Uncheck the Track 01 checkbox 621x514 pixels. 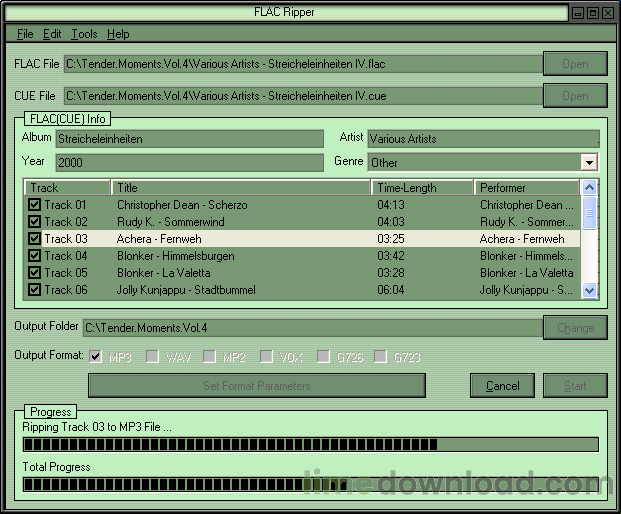(35, 205)
